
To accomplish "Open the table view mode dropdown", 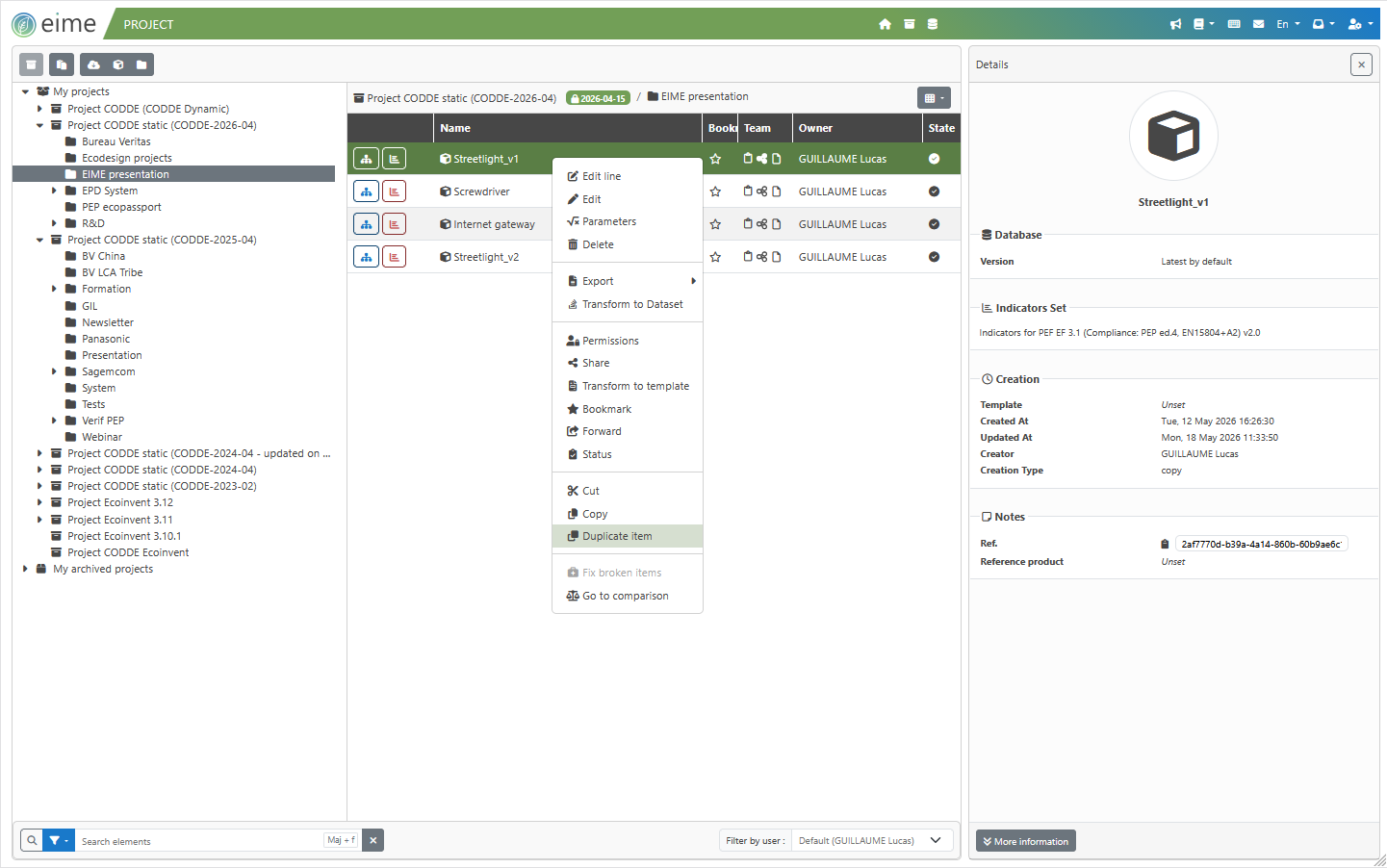I will click(x=935, y=97).
